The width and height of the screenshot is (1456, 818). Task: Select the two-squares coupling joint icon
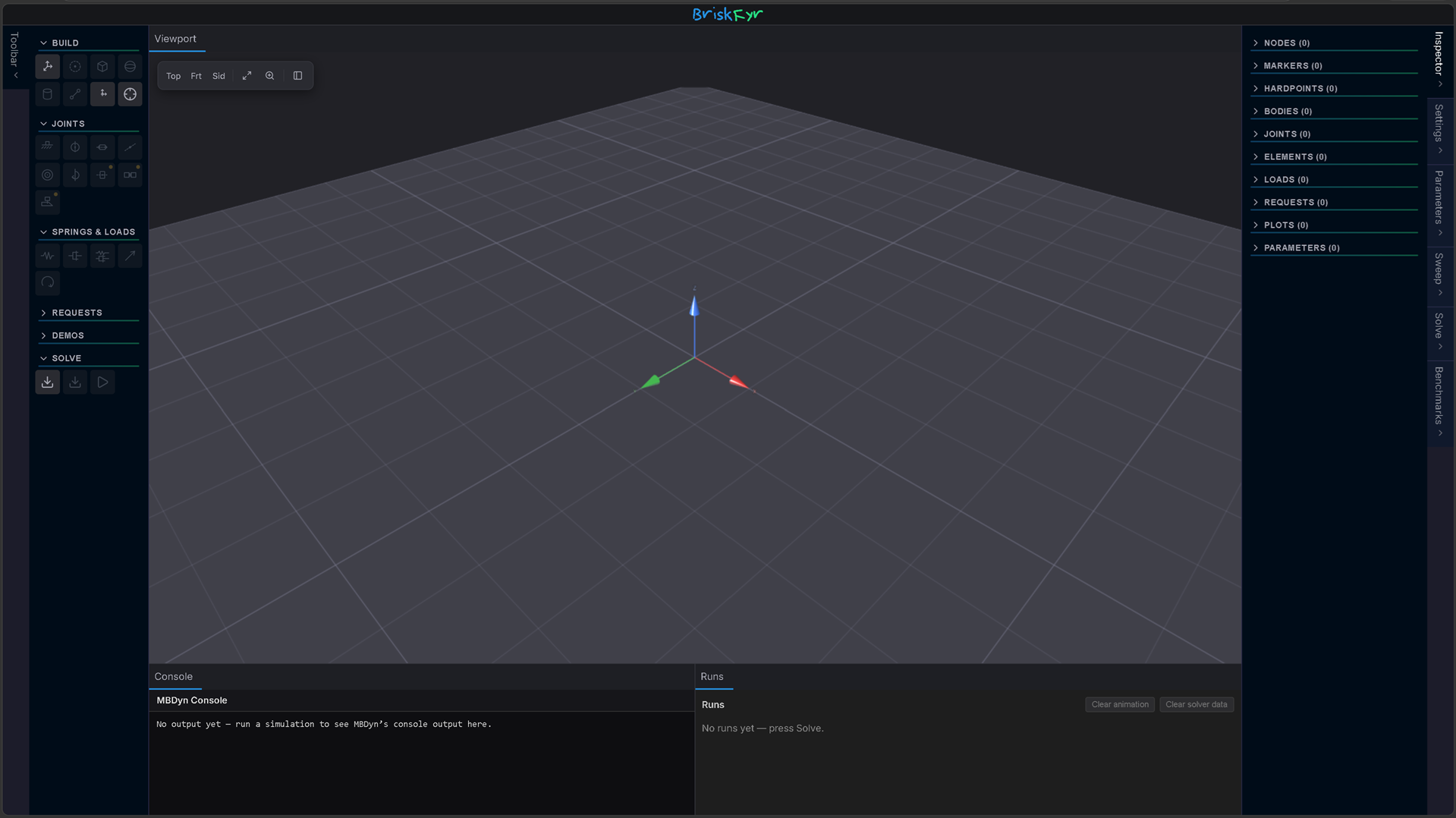[x=130, y=175]
